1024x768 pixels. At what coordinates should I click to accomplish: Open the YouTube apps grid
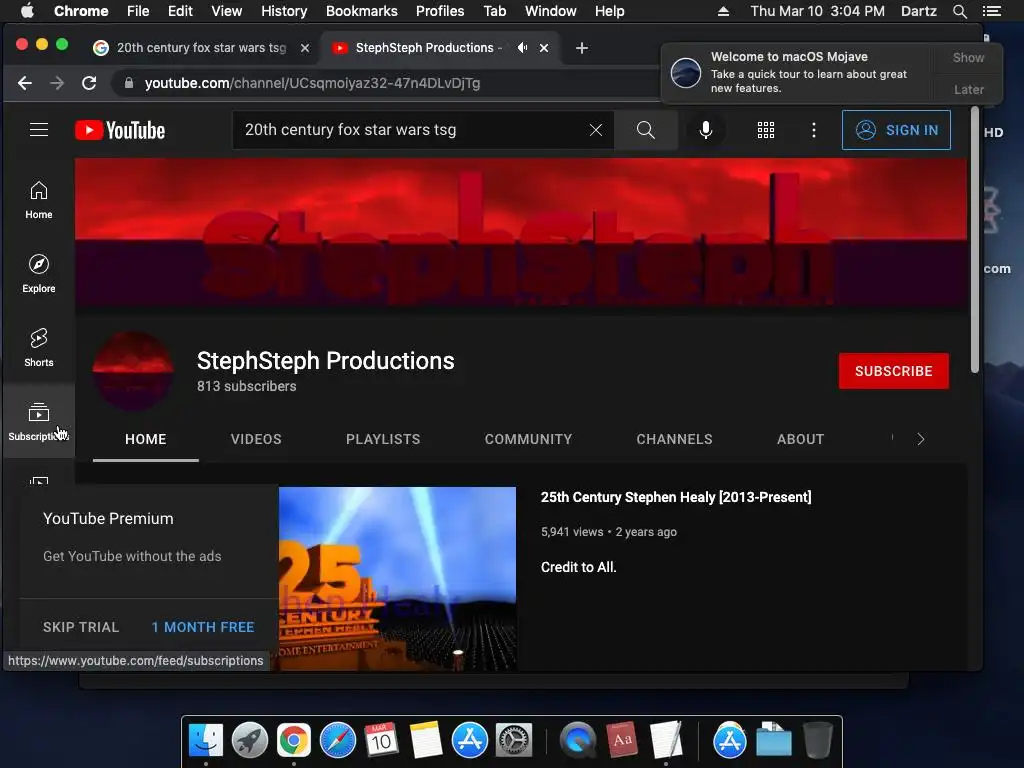coord(765,130)
